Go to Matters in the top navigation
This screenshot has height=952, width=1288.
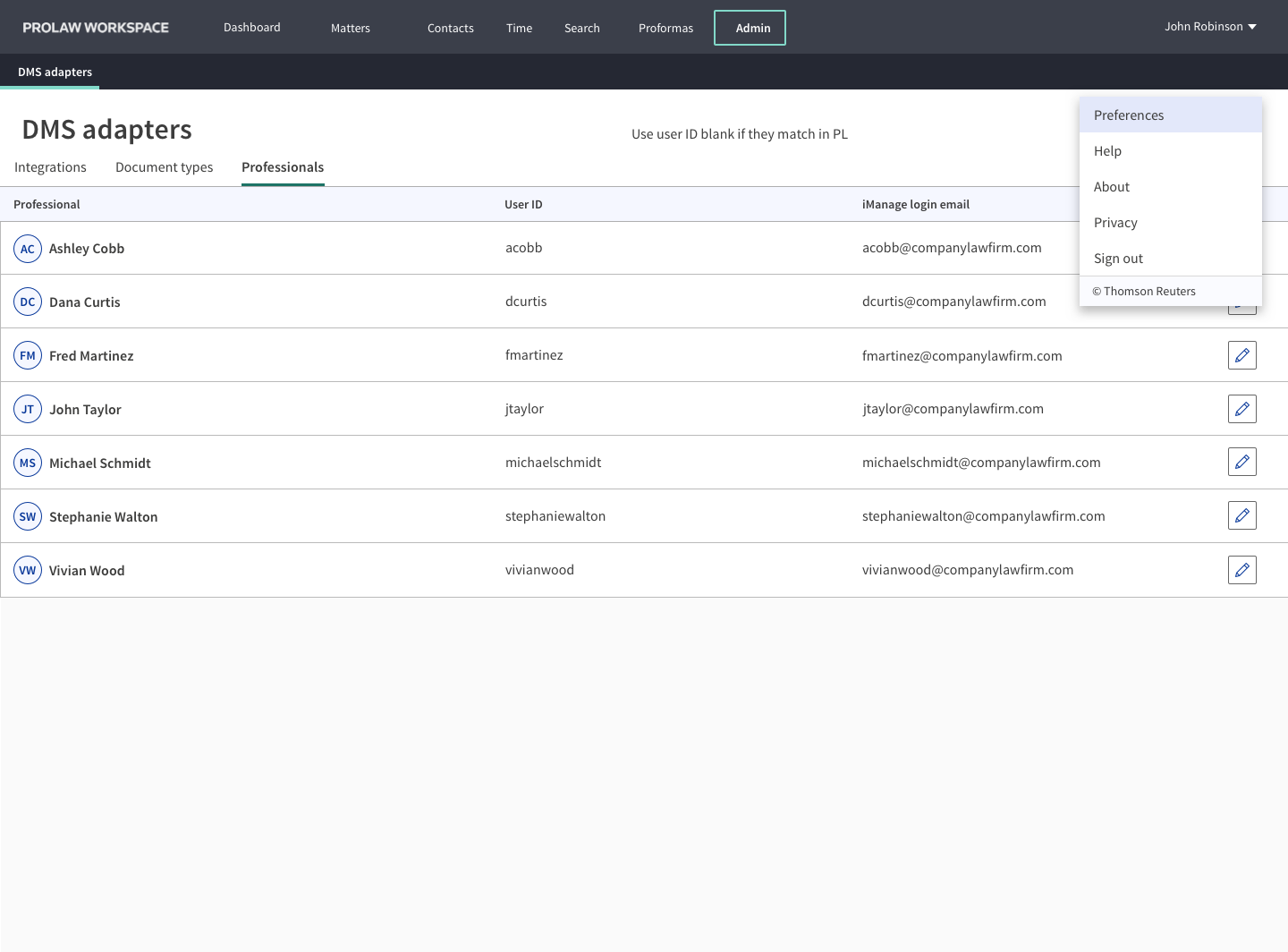point(351,29)
